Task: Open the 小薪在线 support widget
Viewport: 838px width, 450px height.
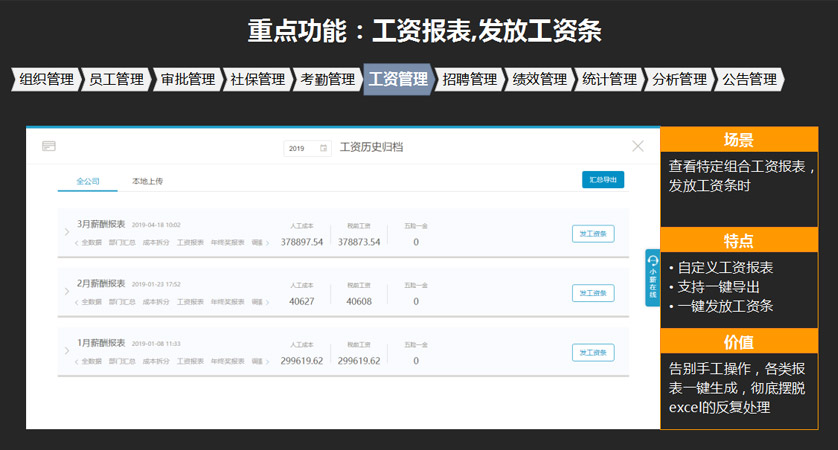Action: 652,277
